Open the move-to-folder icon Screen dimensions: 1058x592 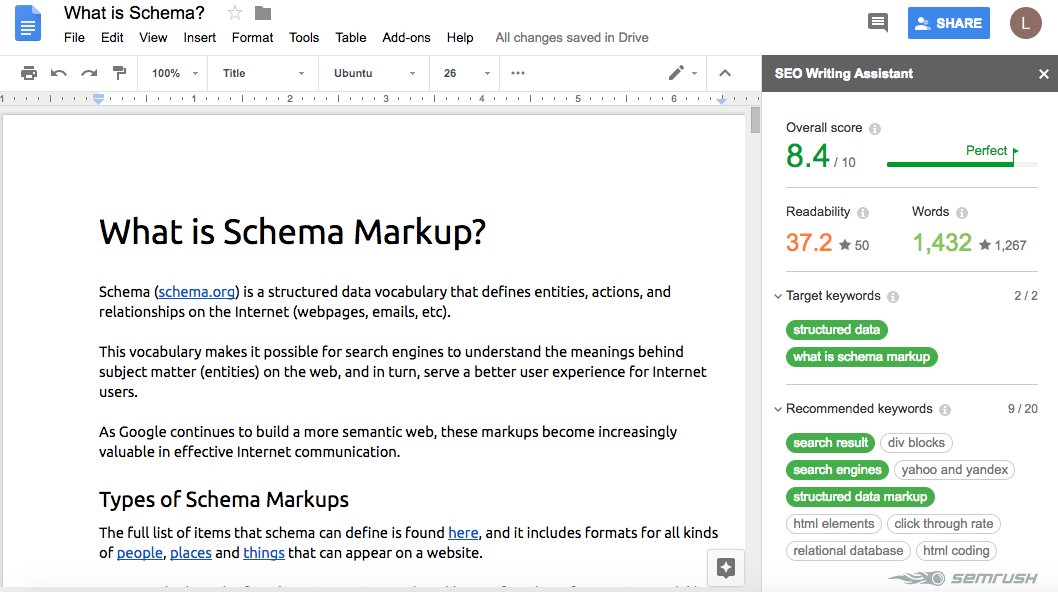[263, 13]
